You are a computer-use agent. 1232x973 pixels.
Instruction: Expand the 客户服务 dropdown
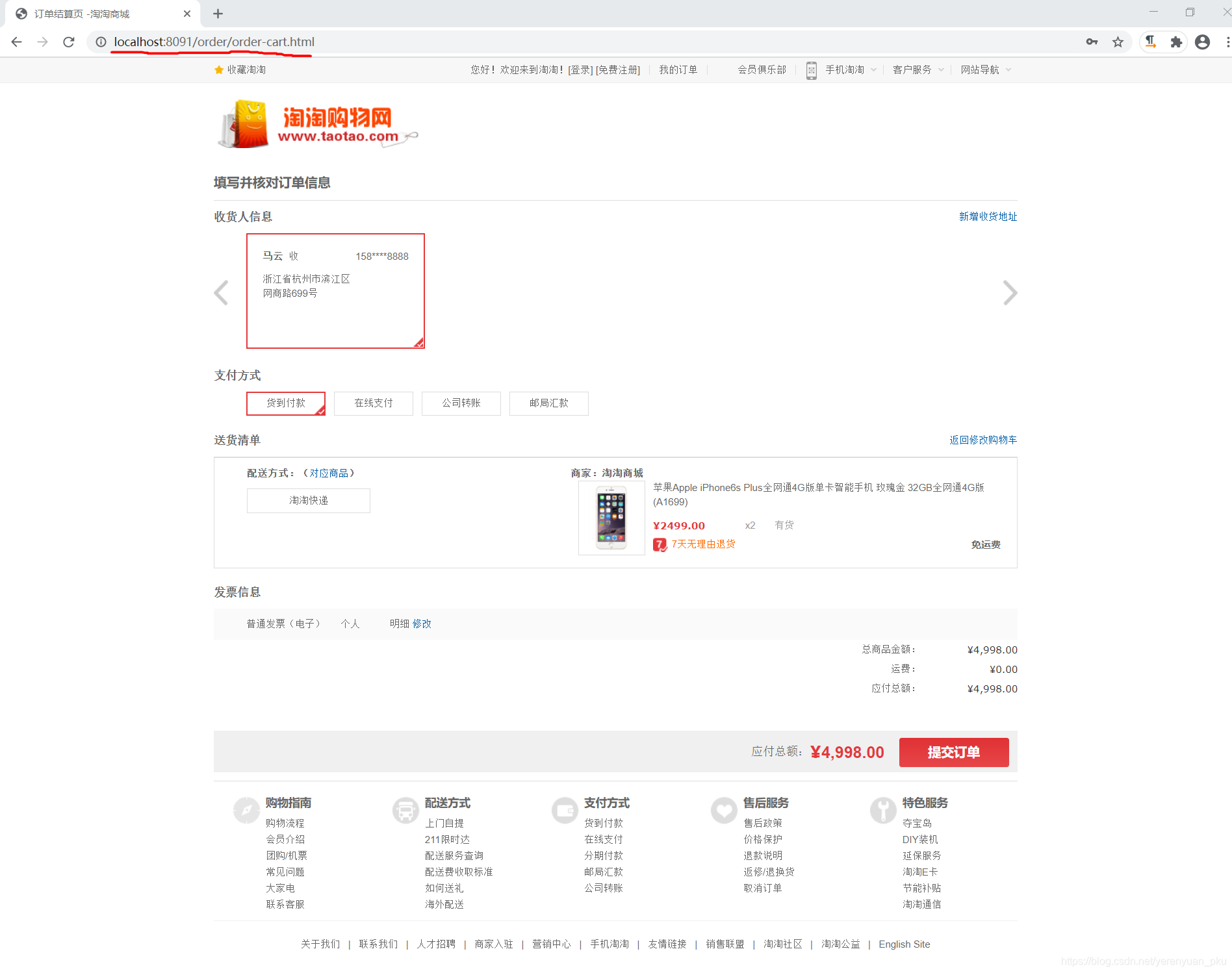point(941,70)
